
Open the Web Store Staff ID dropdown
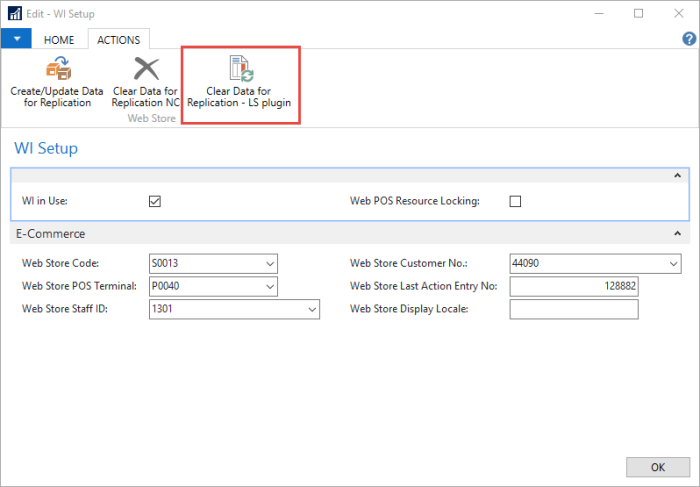coord(312,310)
